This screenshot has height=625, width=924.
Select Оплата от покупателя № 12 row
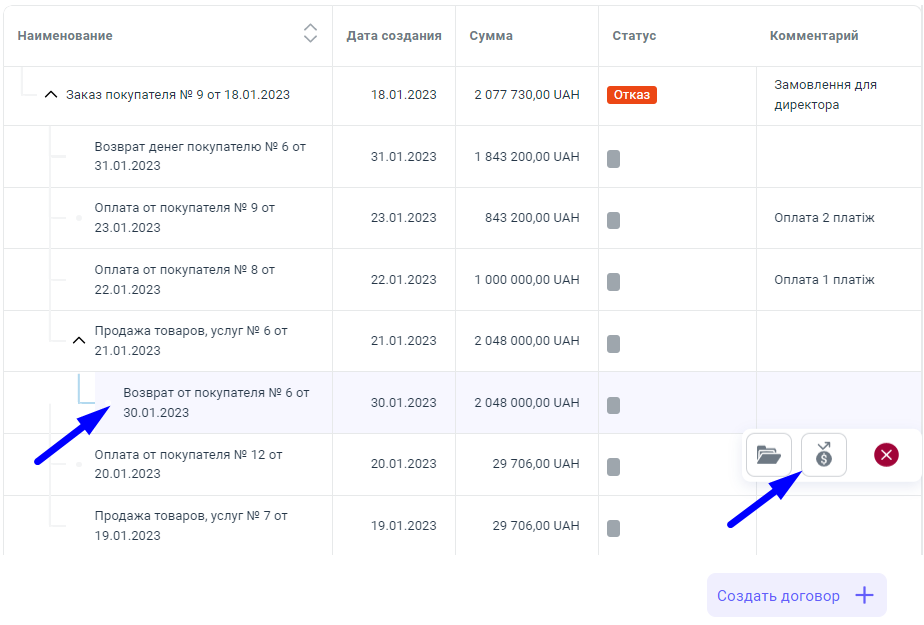(x=188, y=464)
